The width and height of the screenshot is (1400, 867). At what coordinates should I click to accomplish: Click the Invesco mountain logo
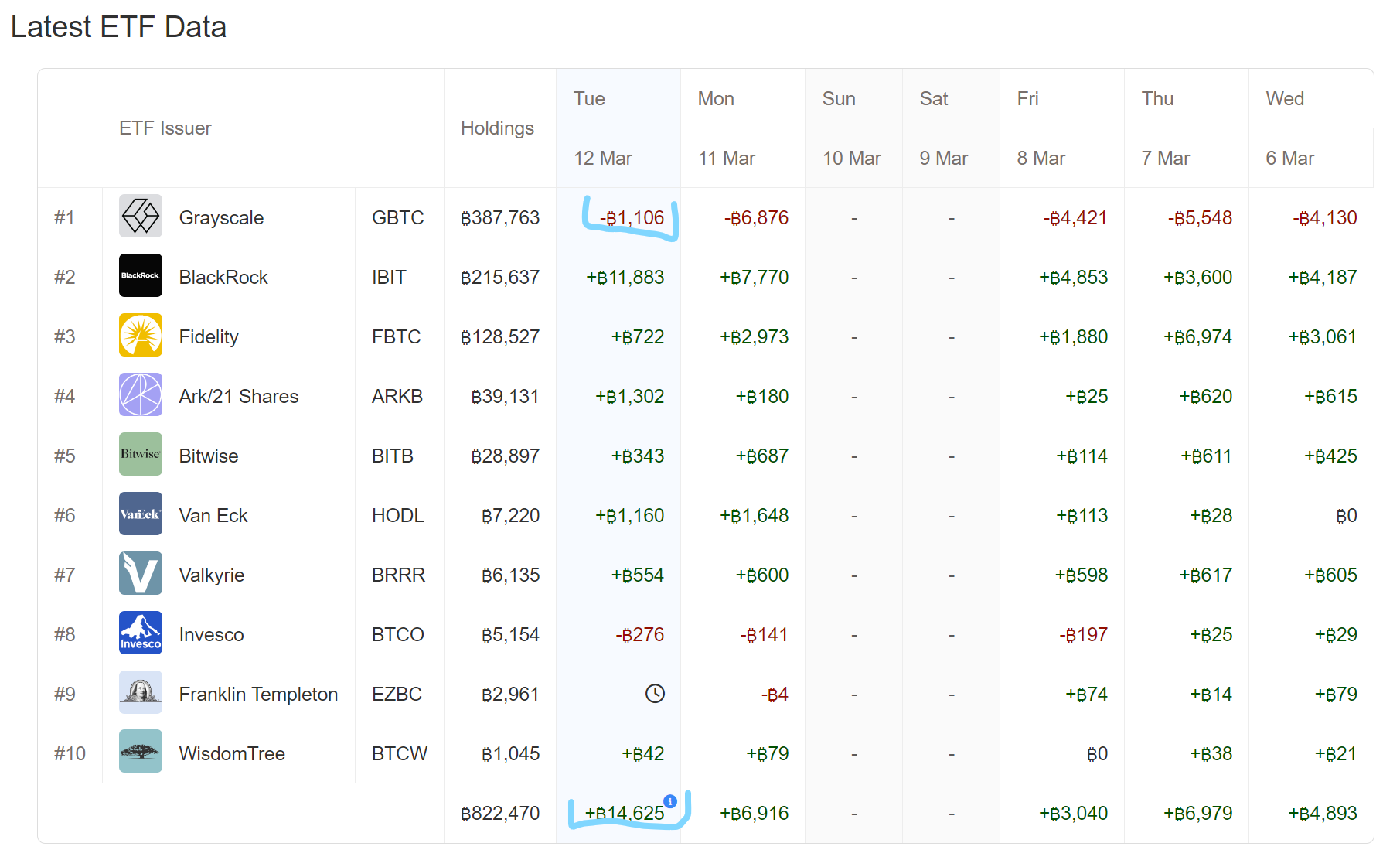click(140, 633)
